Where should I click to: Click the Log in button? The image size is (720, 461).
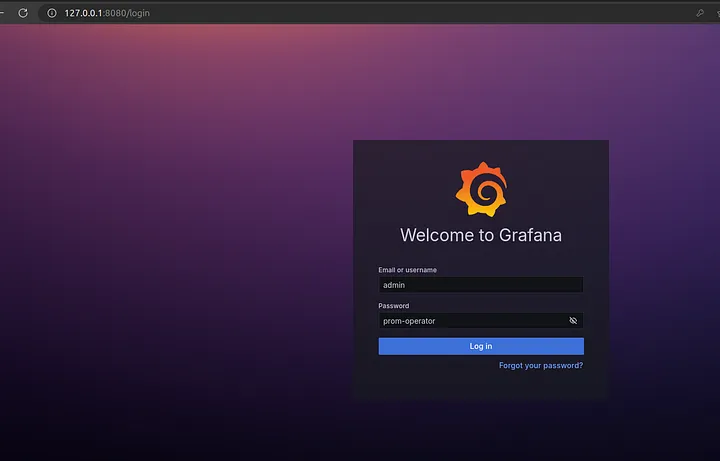point(481,346)
